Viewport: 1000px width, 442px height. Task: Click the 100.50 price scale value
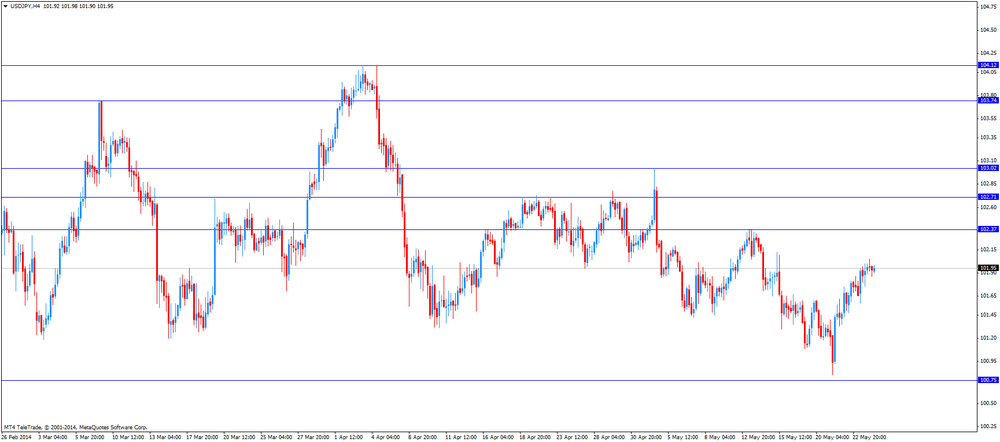coord(988,402)
